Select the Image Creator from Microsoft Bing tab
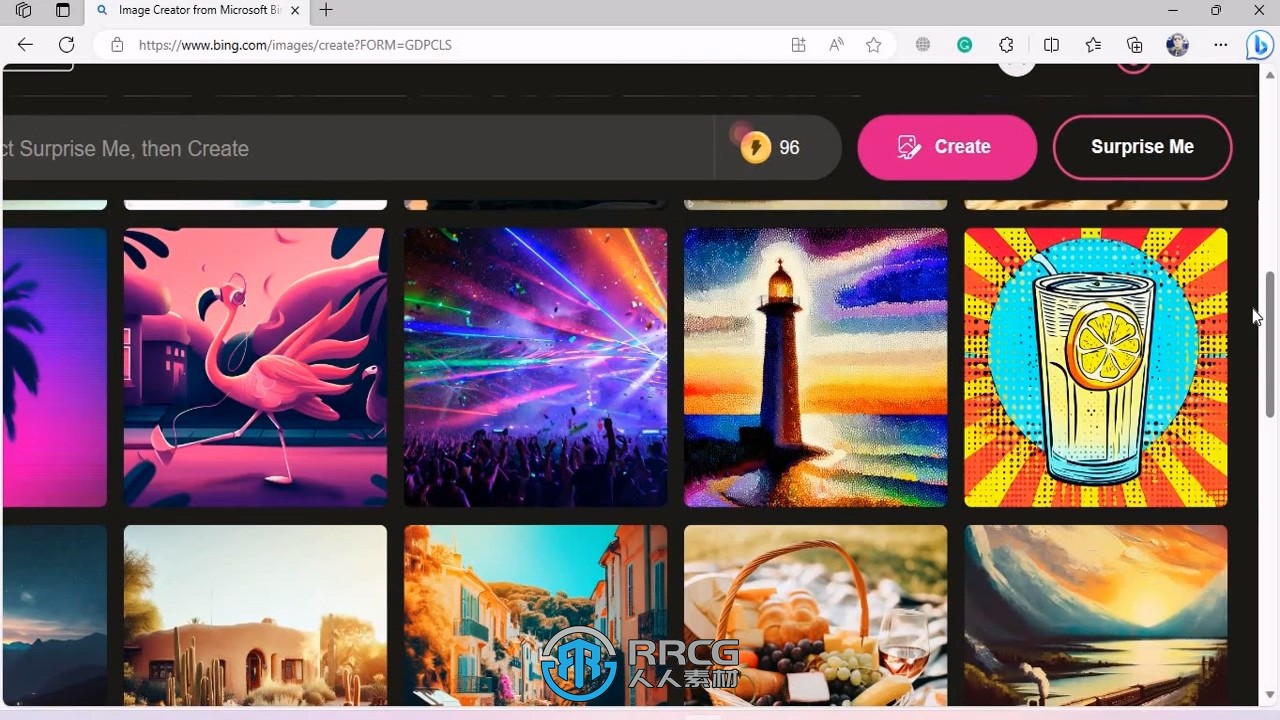This screenshot has width=1280, height=720. 198,11
